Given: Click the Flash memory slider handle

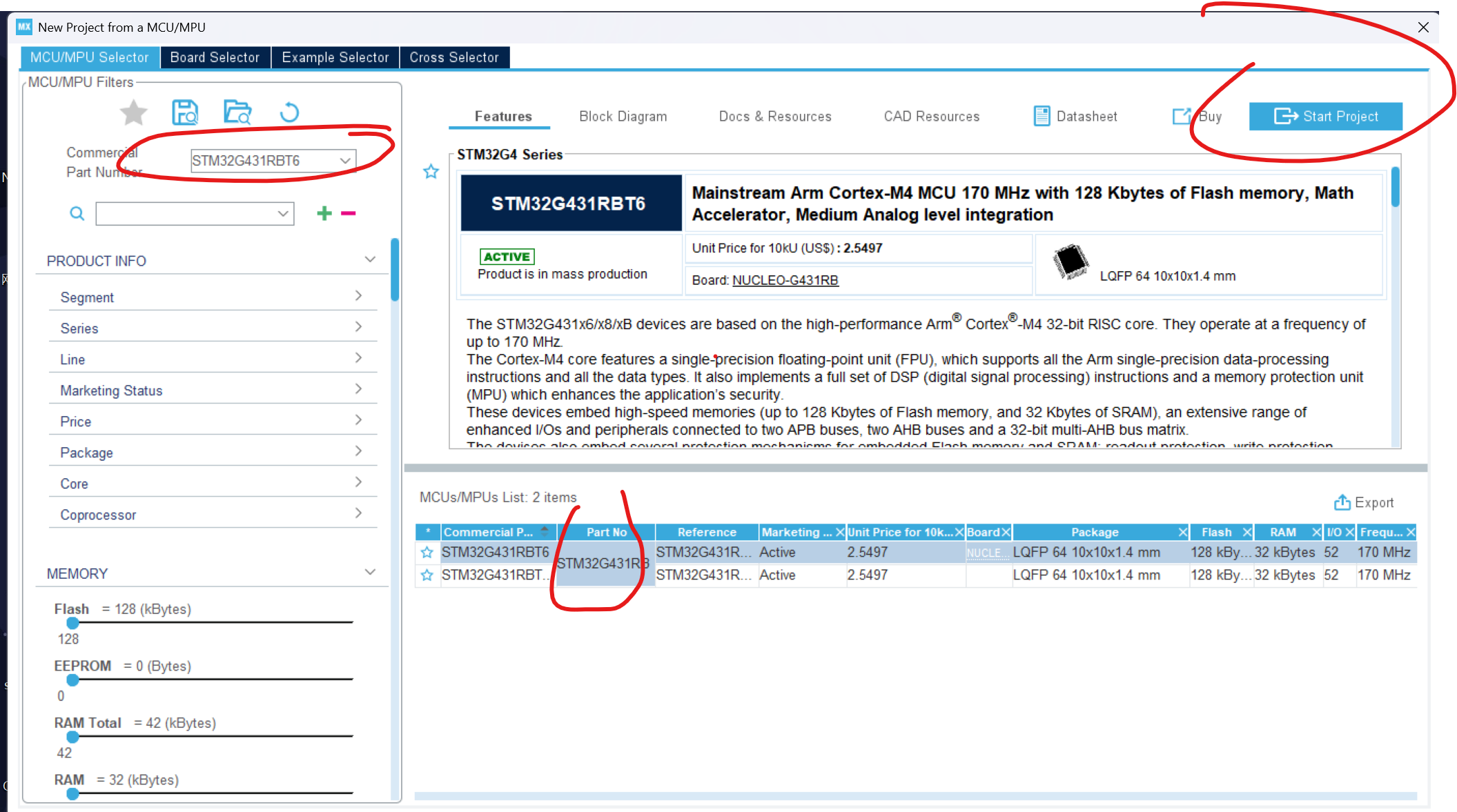Looking at the screenshot, I should pos(73,623).
